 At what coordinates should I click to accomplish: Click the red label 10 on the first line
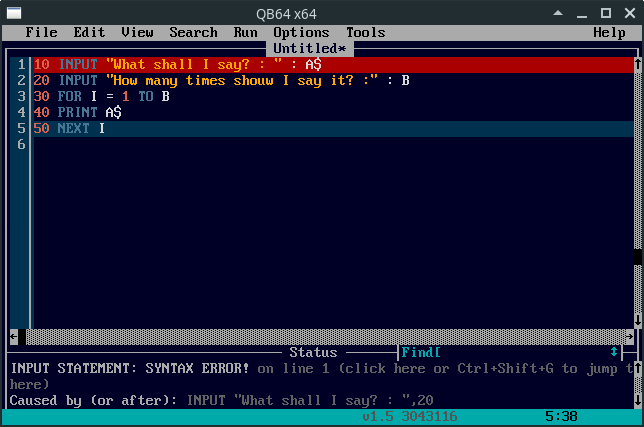click(x=41, y=64)
